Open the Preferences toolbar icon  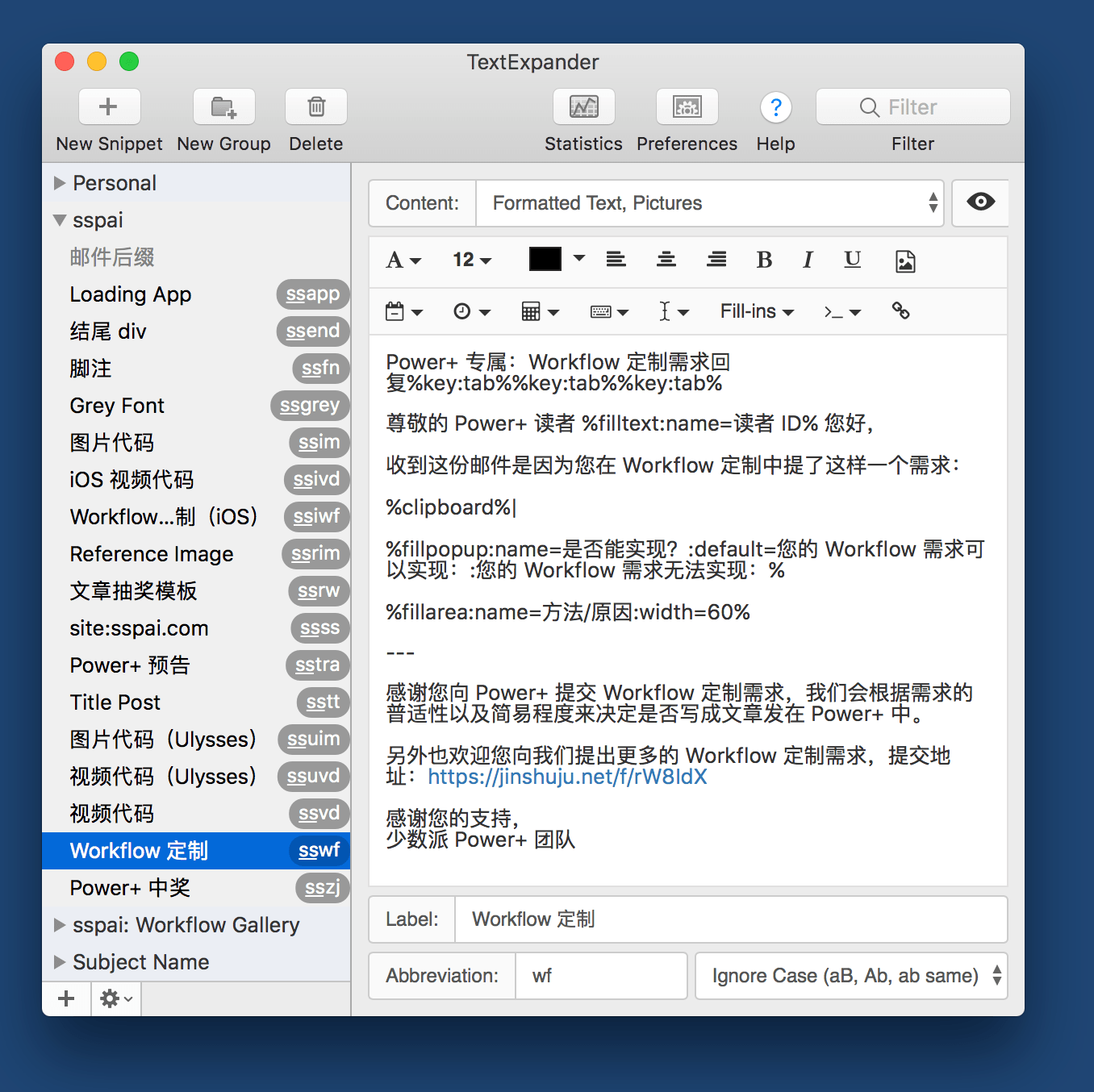pyautogui.click(x=687, y=107)
